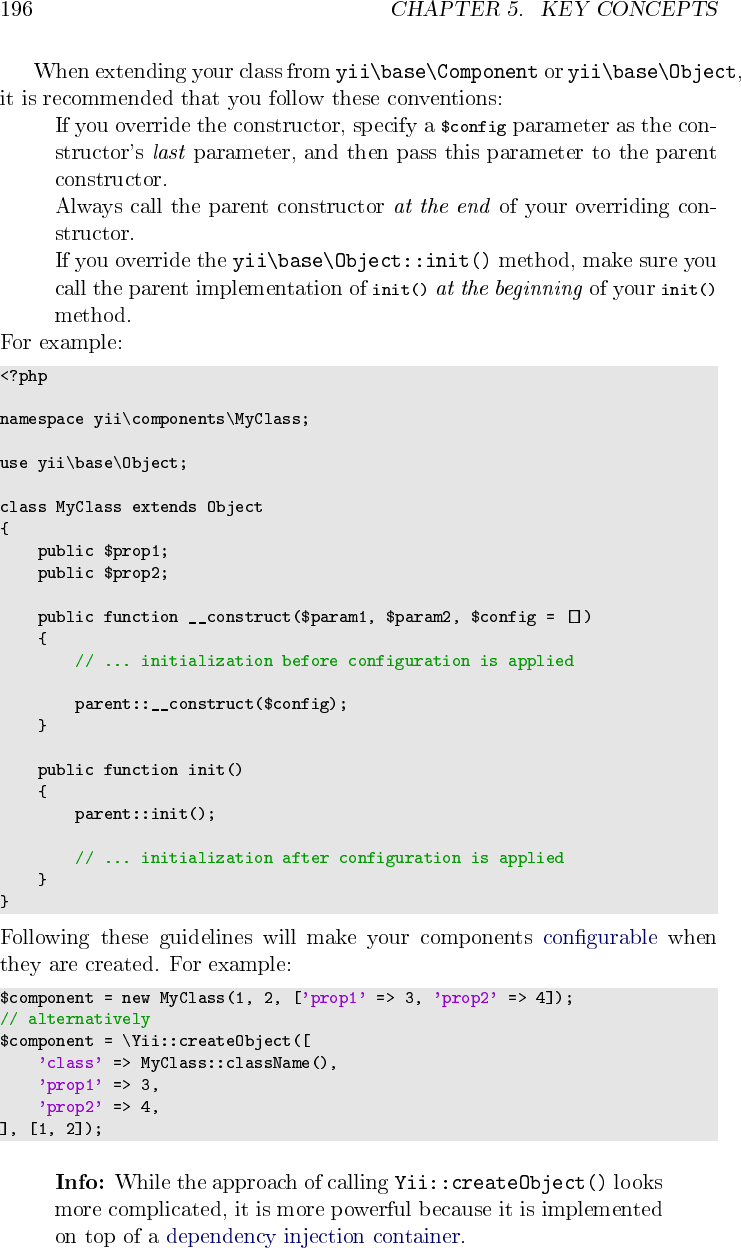Follow the 'dependency injection container' link
Image resolution: width=741 pixels, height=1248 pixels.
313,1237
